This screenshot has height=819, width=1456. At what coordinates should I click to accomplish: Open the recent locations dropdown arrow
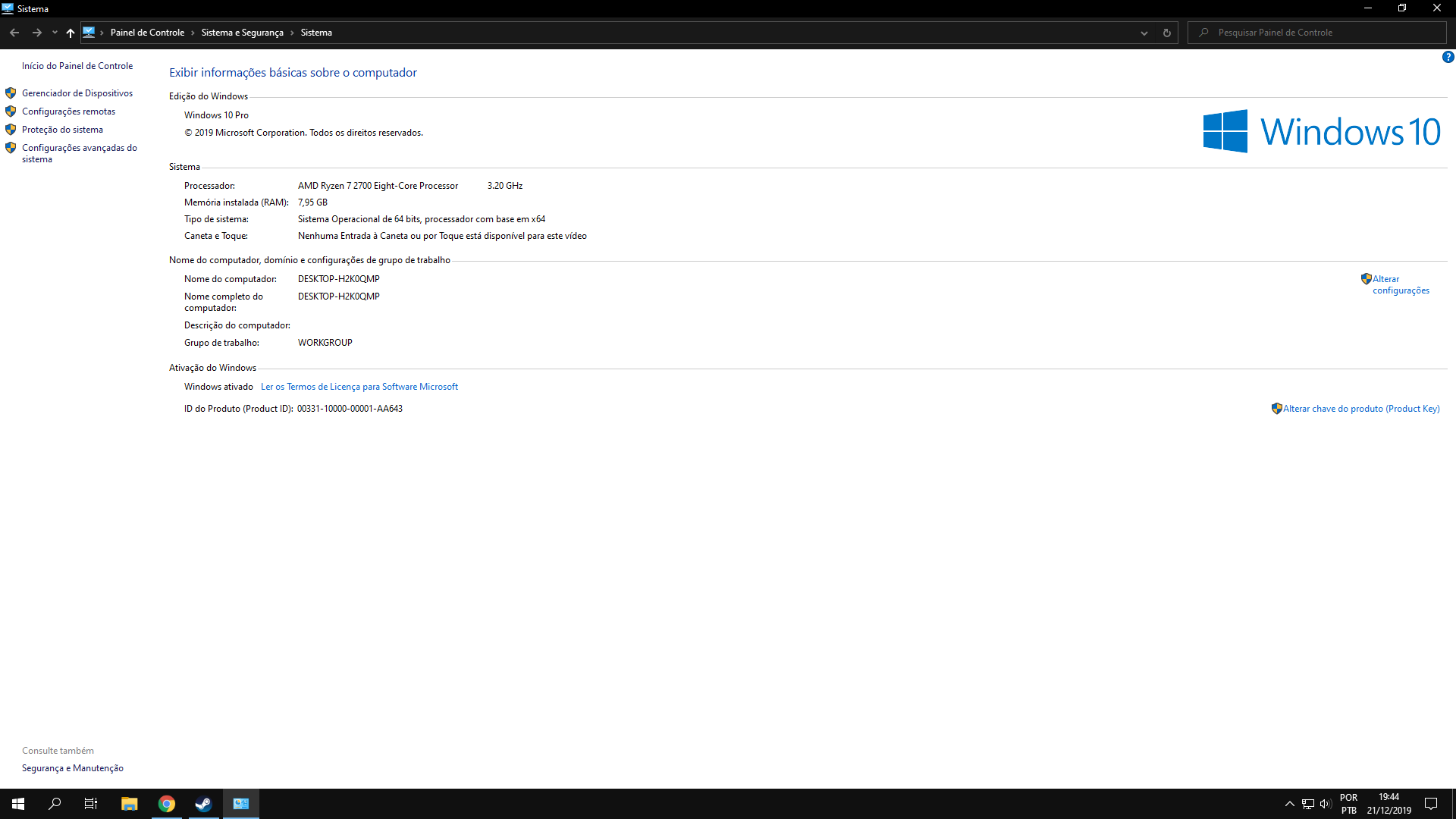(55, 33)
